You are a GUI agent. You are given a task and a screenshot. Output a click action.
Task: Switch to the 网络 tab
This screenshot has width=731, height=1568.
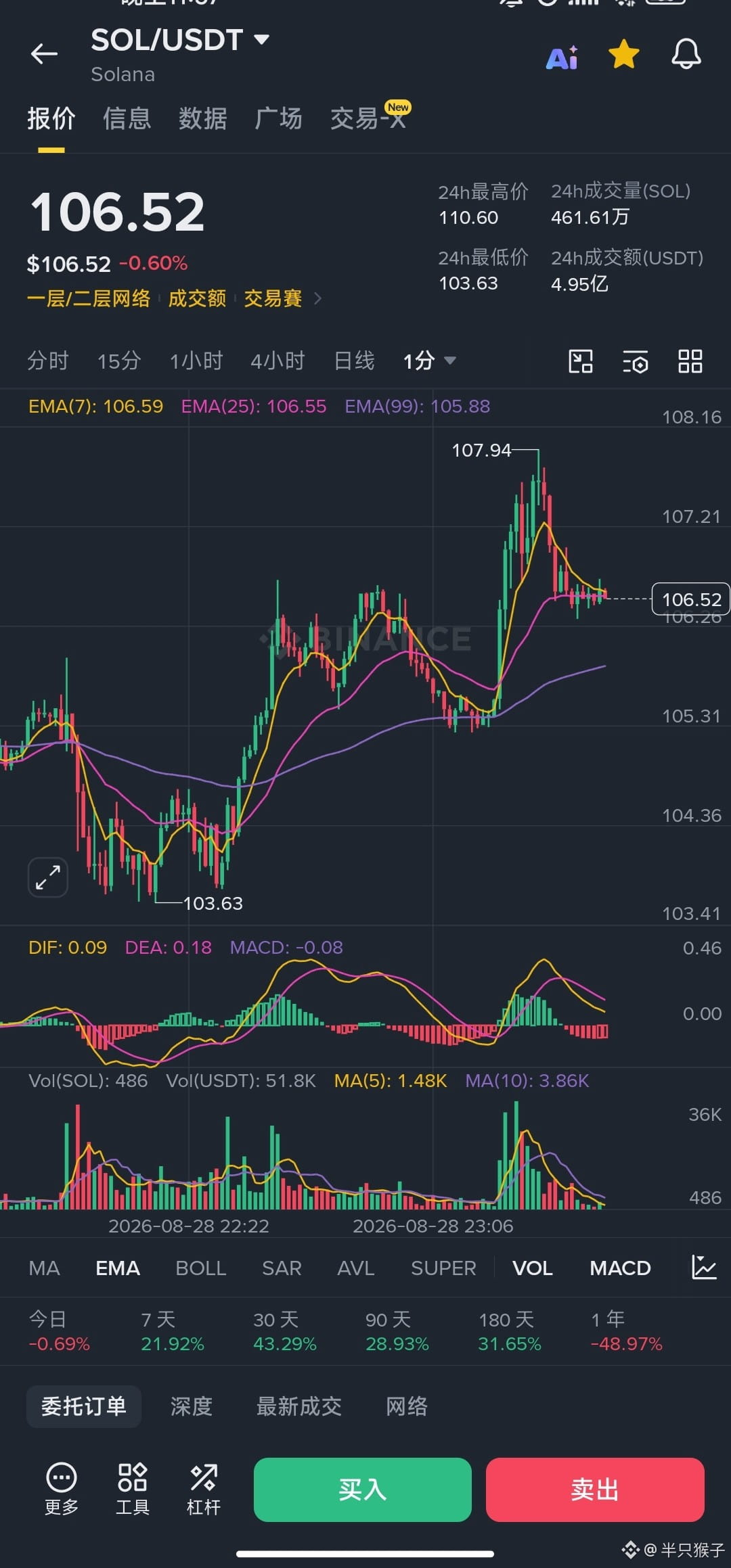(407, 1406)
